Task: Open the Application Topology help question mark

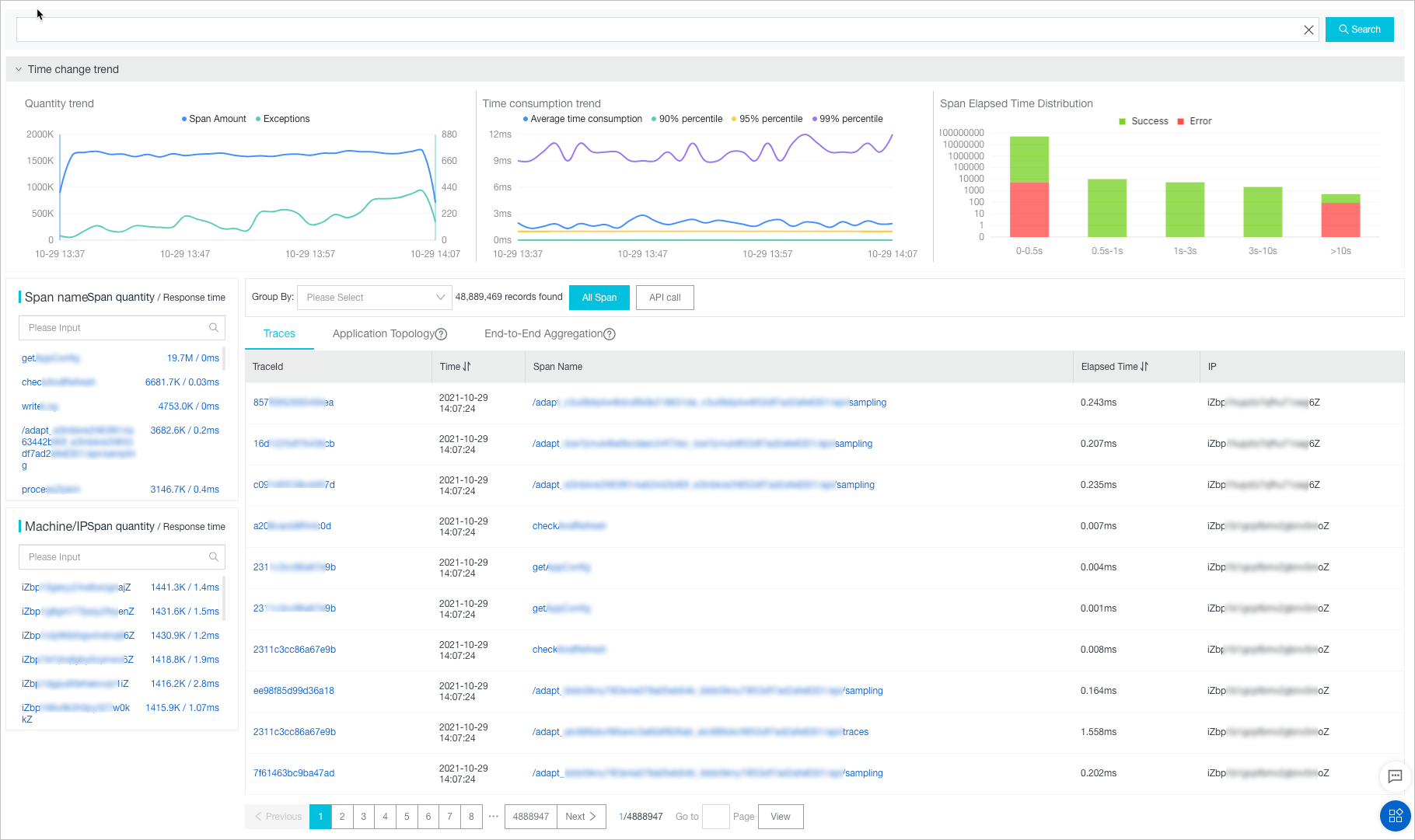Action: [x=441, y=334]
